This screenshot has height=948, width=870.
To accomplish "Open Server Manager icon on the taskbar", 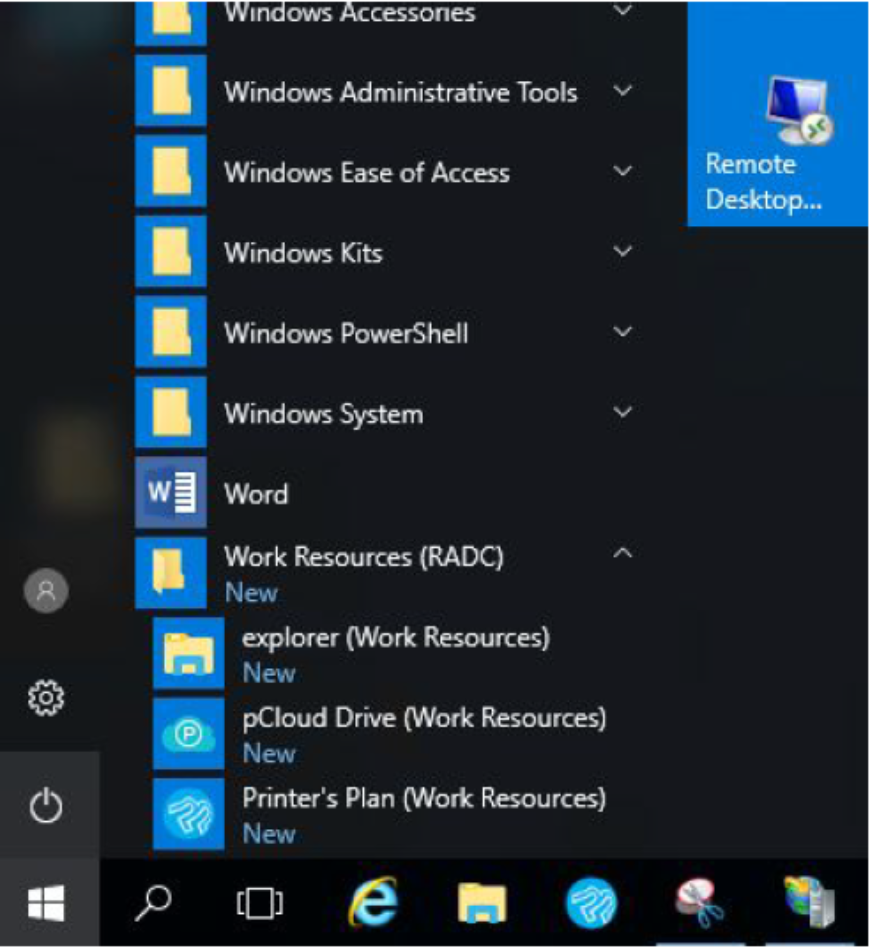I will tap(810, 902).
